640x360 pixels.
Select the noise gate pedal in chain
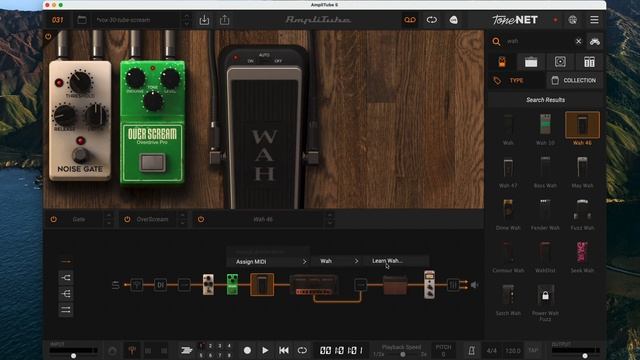(x=208, y=284)
